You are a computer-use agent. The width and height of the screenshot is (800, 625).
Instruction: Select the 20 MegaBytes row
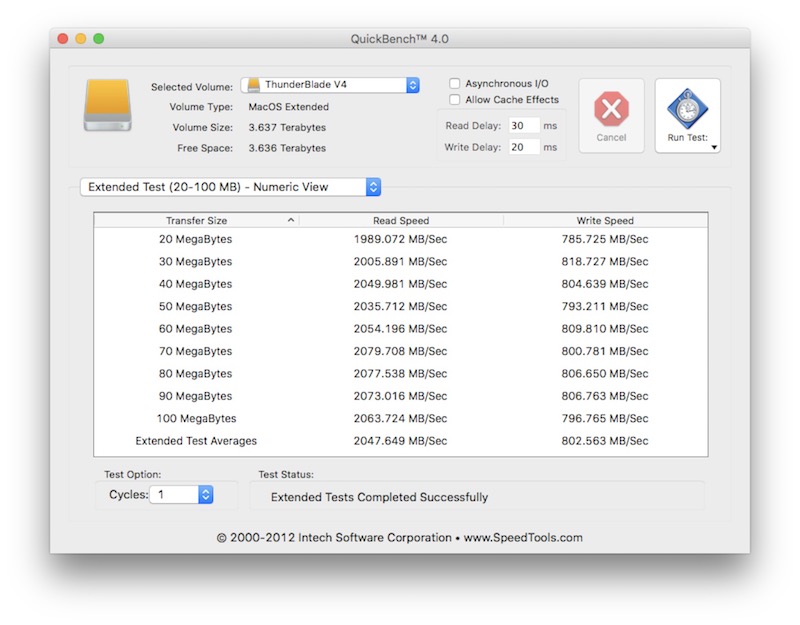point(401,239)
